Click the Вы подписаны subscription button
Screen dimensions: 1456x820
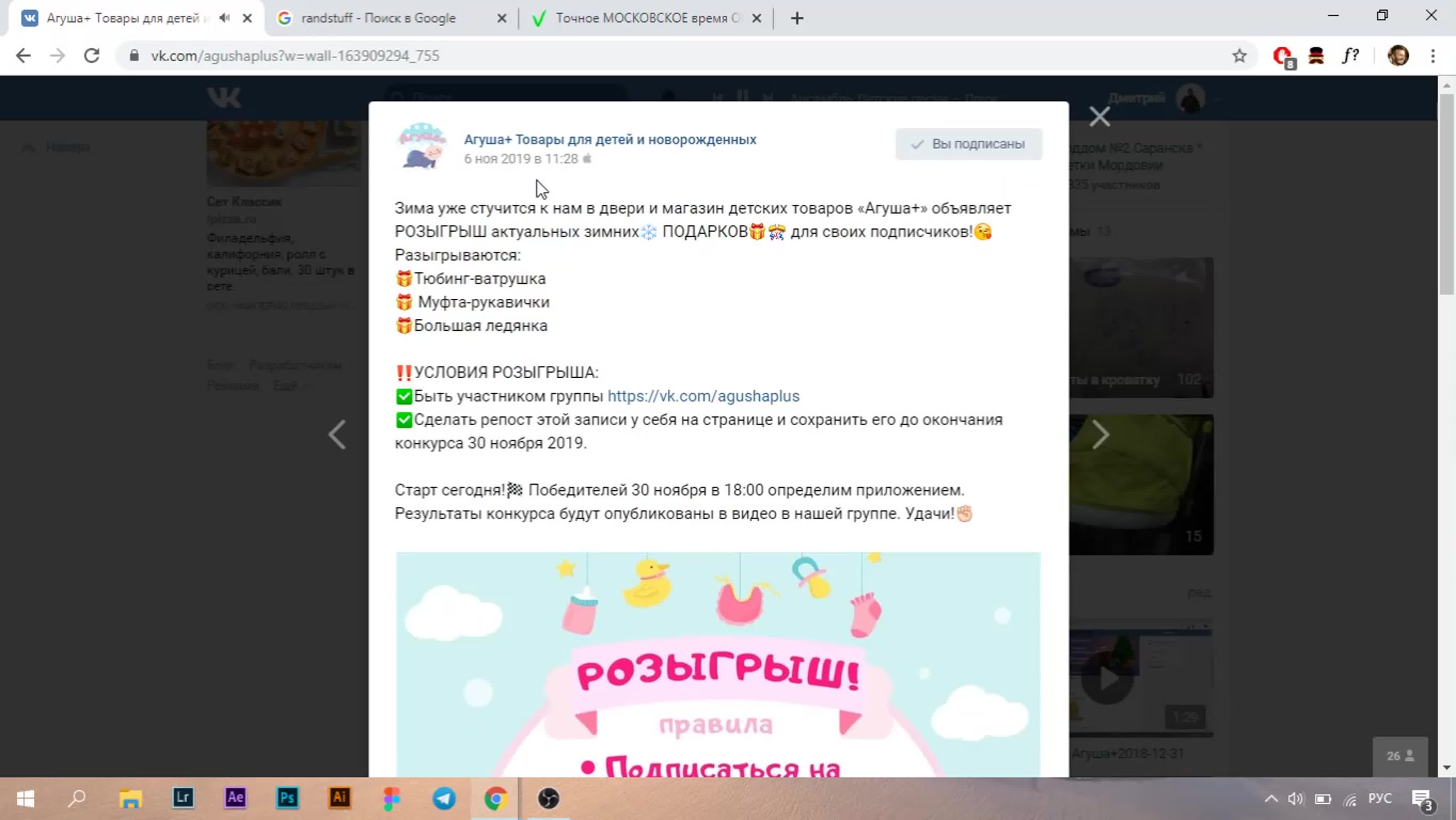click(968, 144)
